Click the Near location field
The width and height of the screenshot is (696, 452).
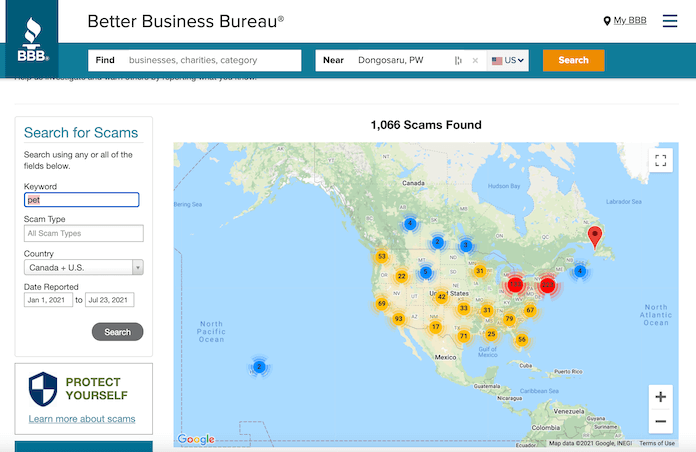[402, 60]
